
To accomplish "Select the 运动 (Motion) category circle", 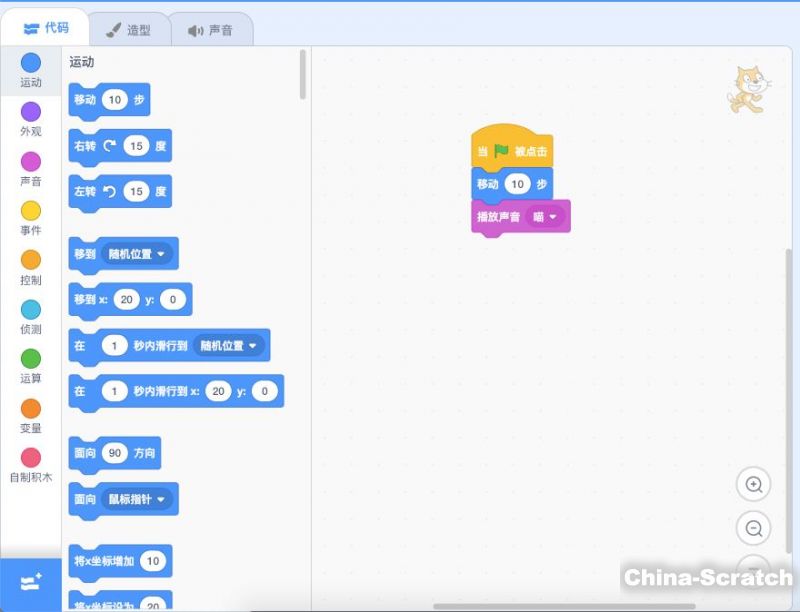I will pos(31,63).
